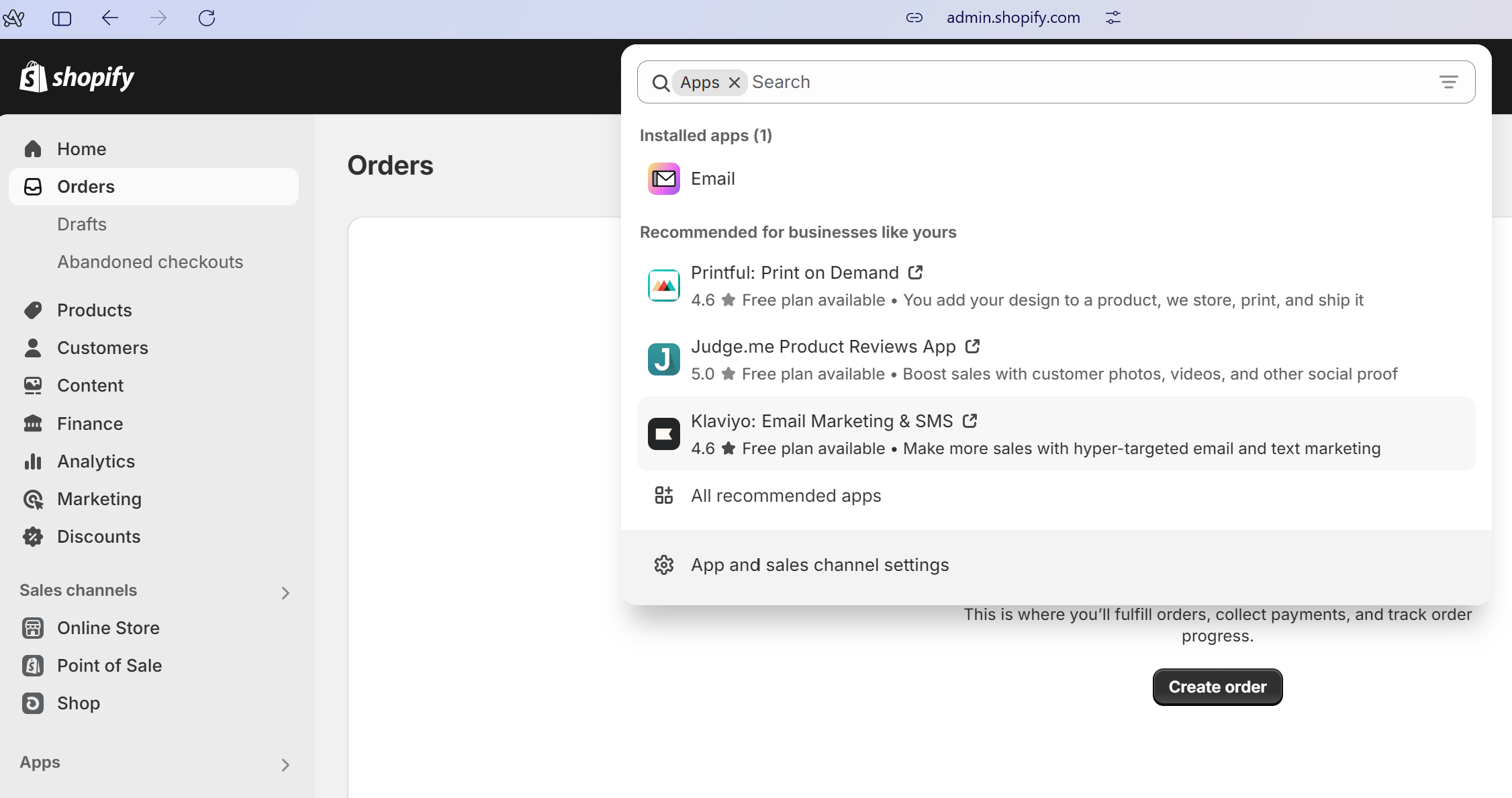The image size is (1512, 798).
Task: Click the Online Store storefront icon
Action: [33, 628]
